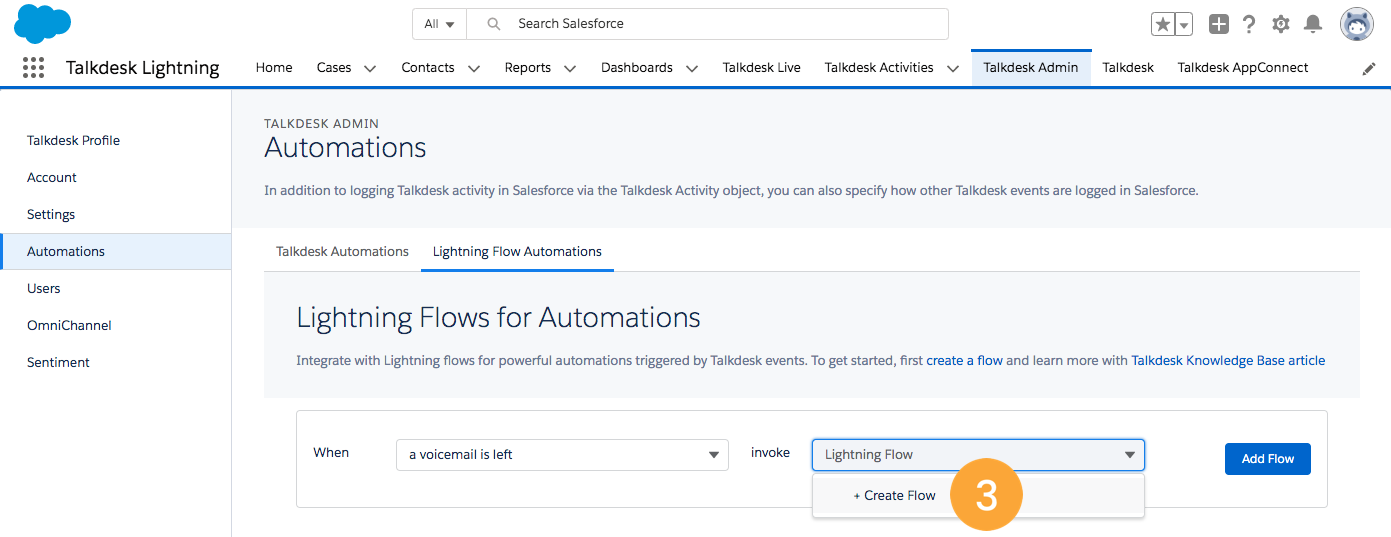Open the Contacts tab

pos(428,68)
